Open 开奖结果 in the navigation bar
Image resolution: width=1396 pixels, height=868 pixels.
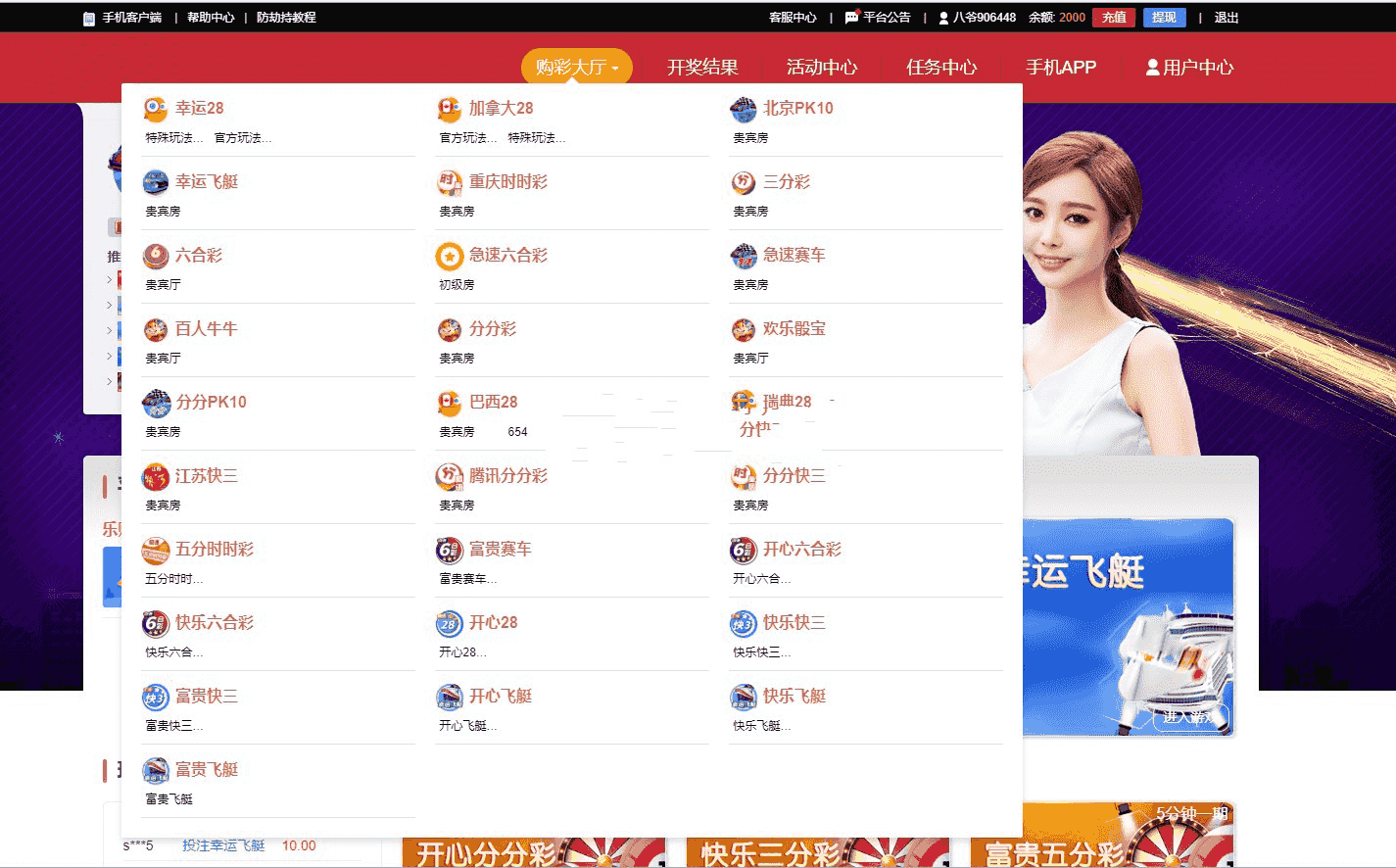(702, 67)
